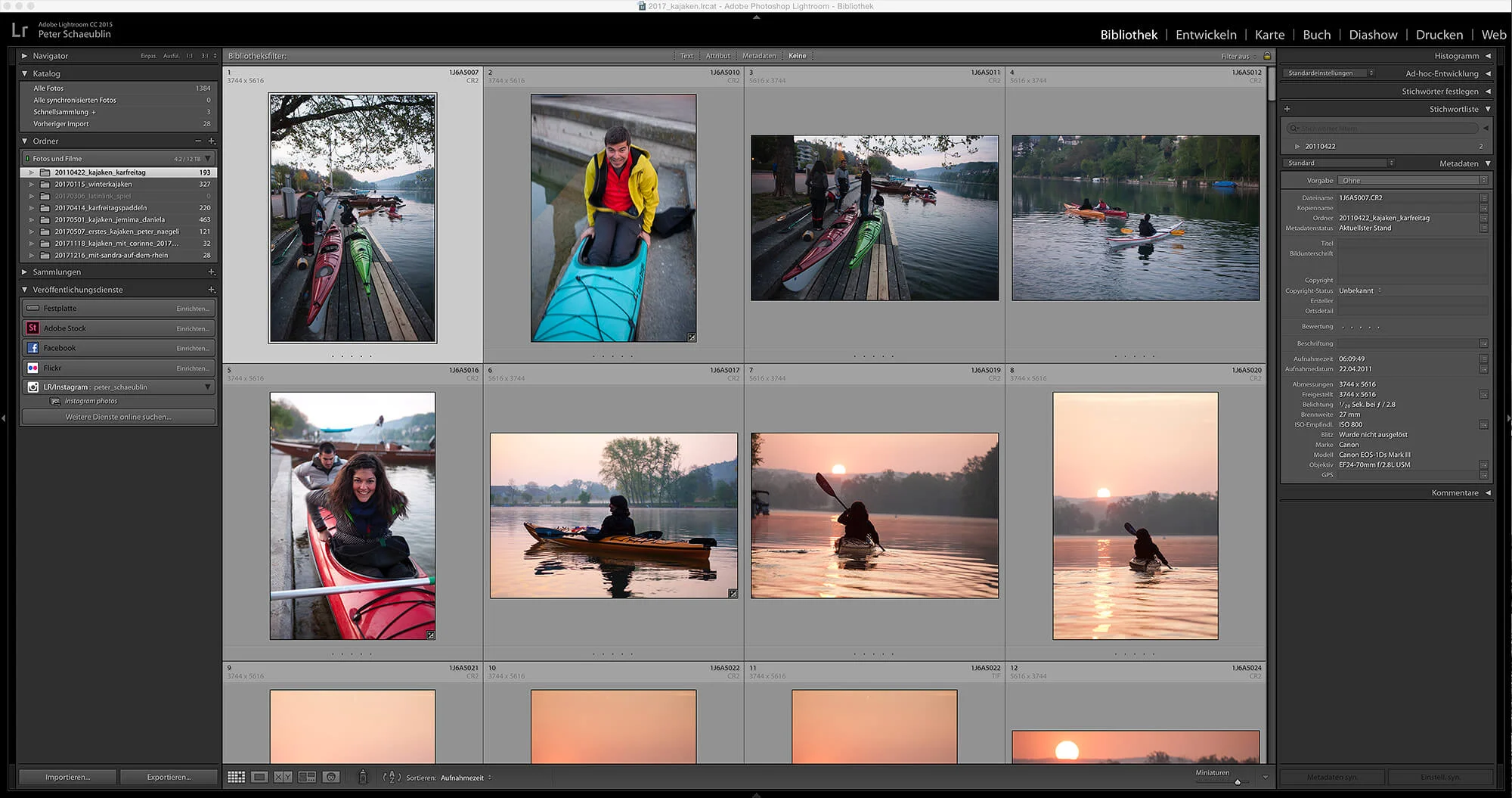
Task: Adjust the Miniaturen thumbnail size slider
Action: pos(1238,781)
